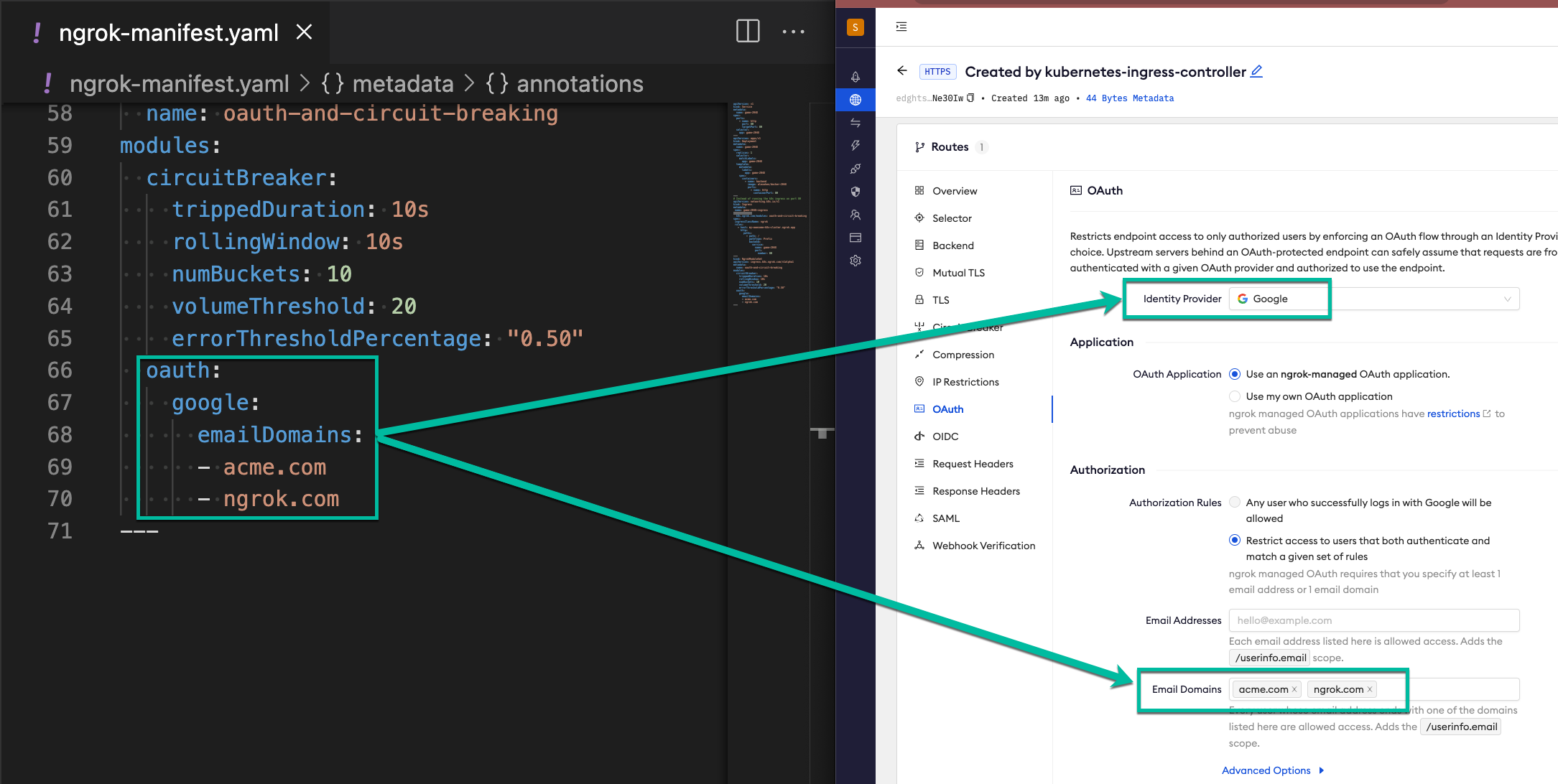Click the HTTPS badge
Image resolution: width=1558 pixels, height=784 pixels.
[x=937, y=72]
